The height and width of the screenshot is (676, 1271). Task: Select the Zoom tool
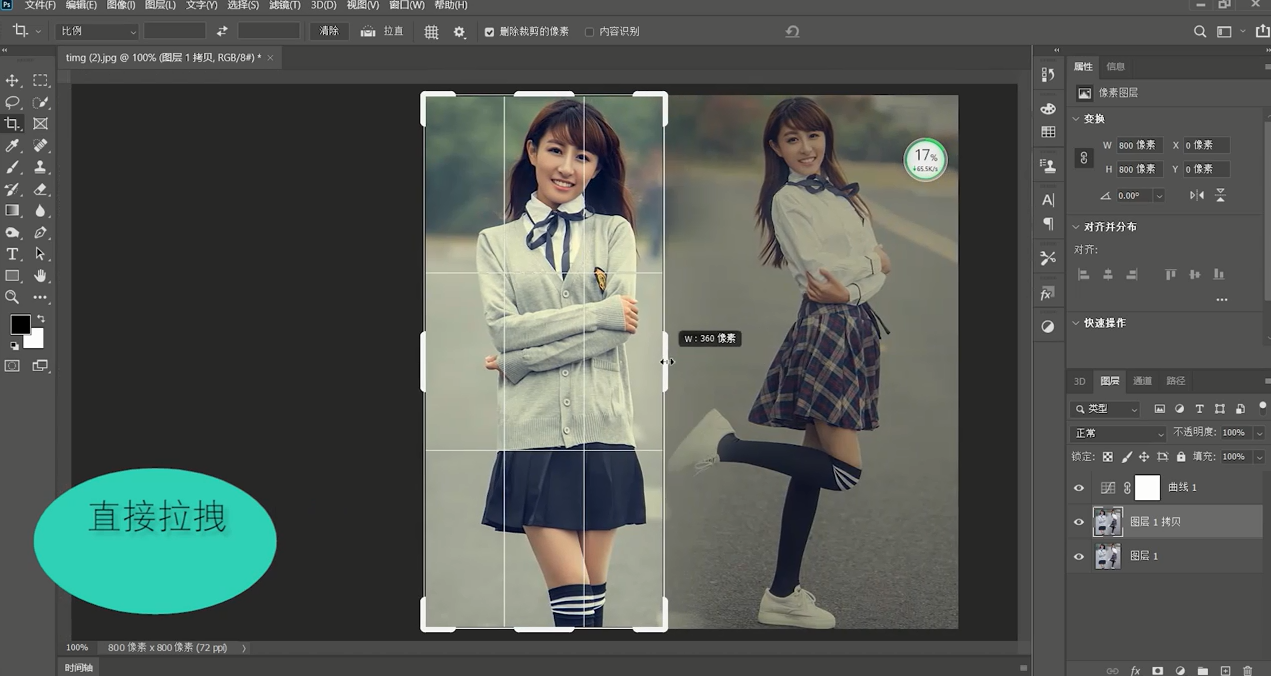click(x=12, y=297)
